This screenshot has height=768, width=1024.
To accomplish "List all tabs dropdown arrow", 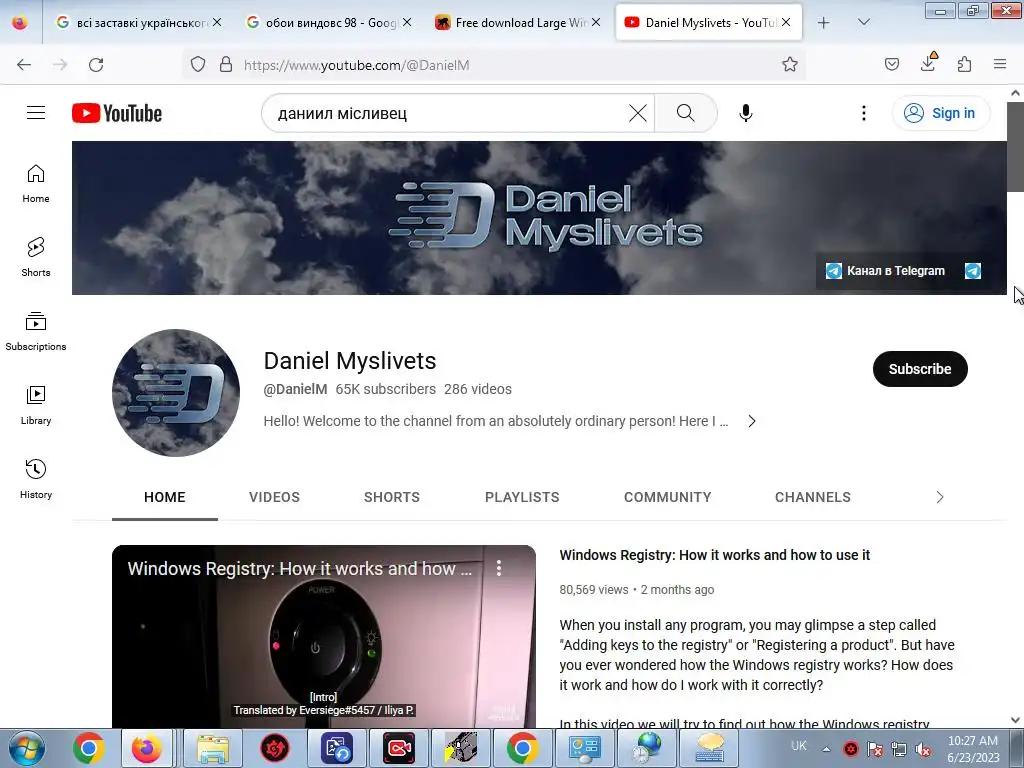I will pos(863,22).
